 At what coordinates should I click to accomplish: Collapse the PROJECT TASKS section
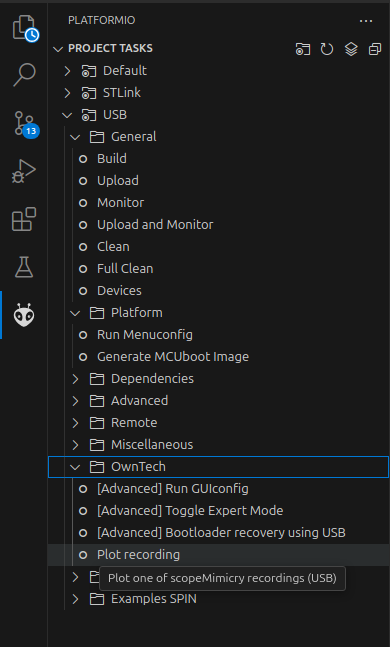(58, 49)
